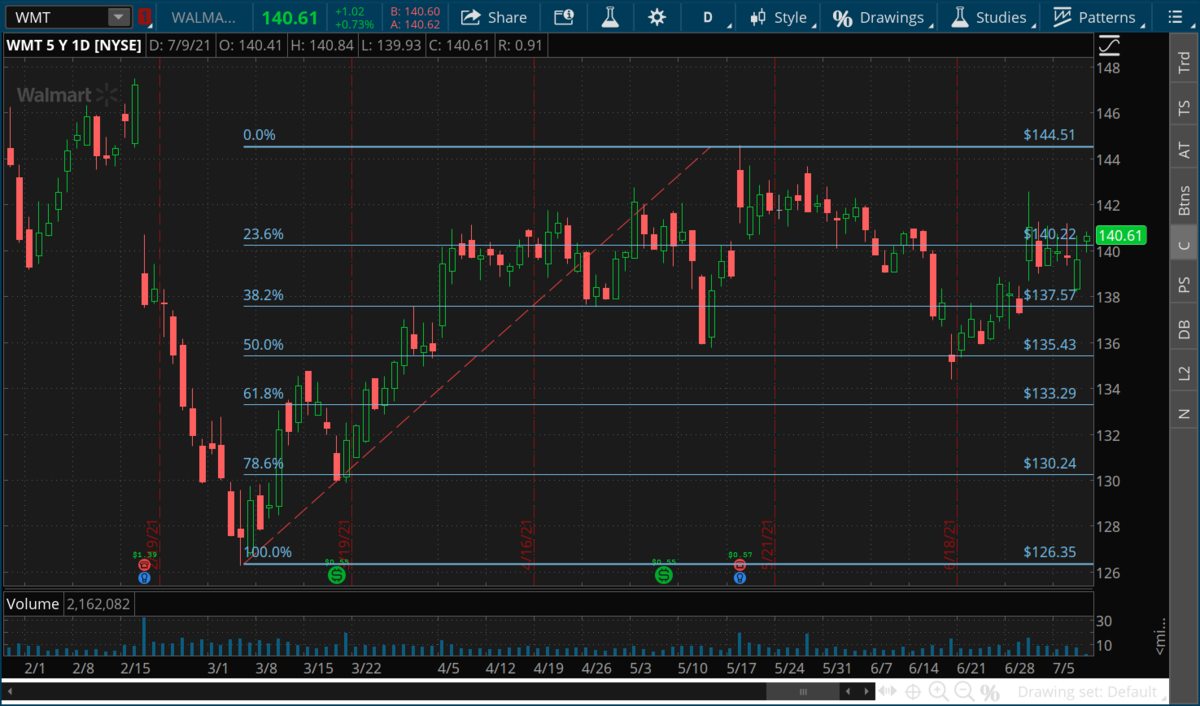
Task: Click the $130.24 Fibonacci price label
Action: tap(1050, 463)
